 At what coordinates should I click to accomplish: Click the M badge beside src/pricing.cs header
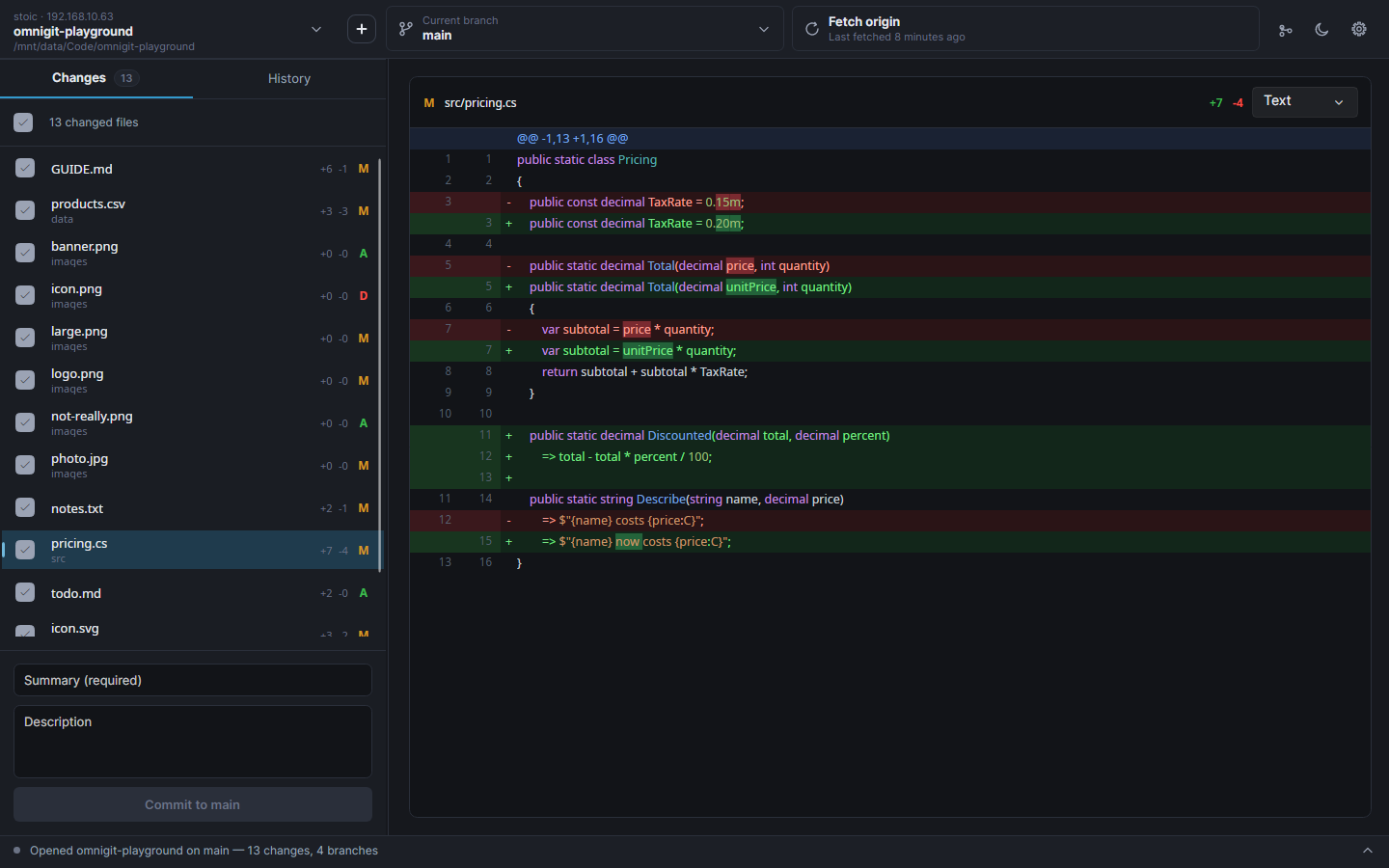[x=429, y=103]
